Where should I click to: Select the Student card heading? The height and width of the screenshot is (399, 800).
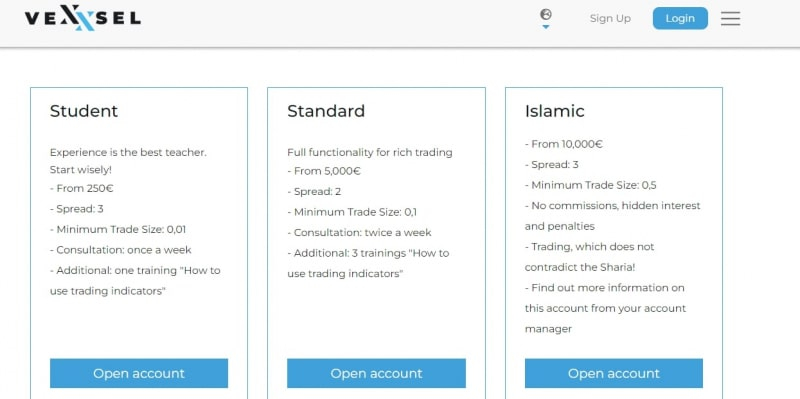click(84, 111)
